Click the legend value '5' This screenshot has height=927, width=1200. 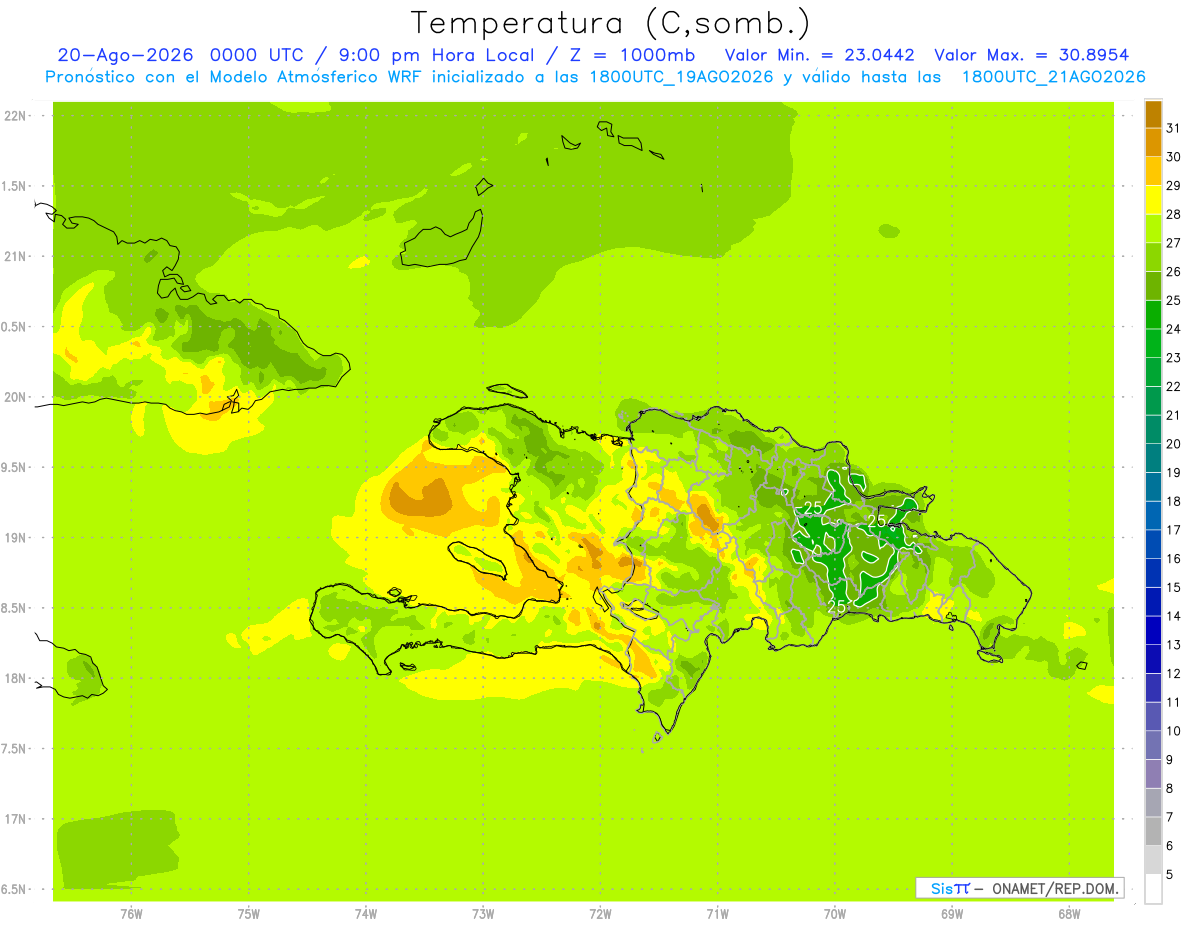coord(1170,874)
